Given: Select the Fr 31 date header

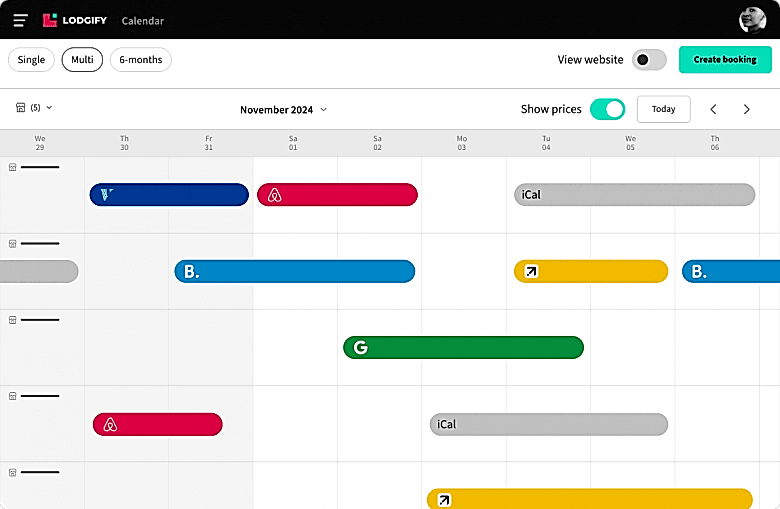Looking at the screenshot, I should click(208, 143).
